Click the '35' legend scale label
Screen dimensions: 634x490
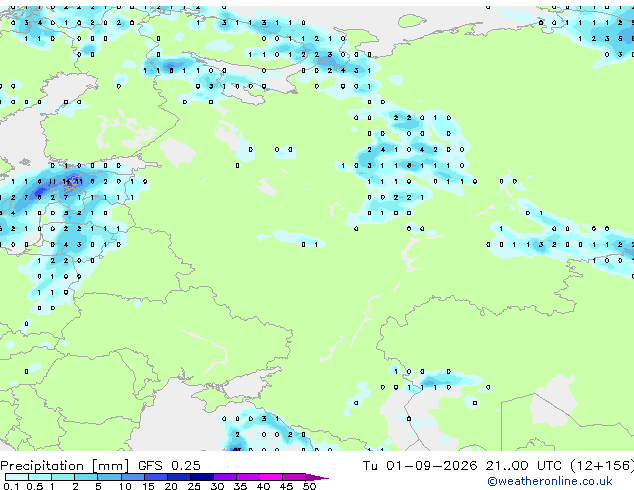pos(241,486)
